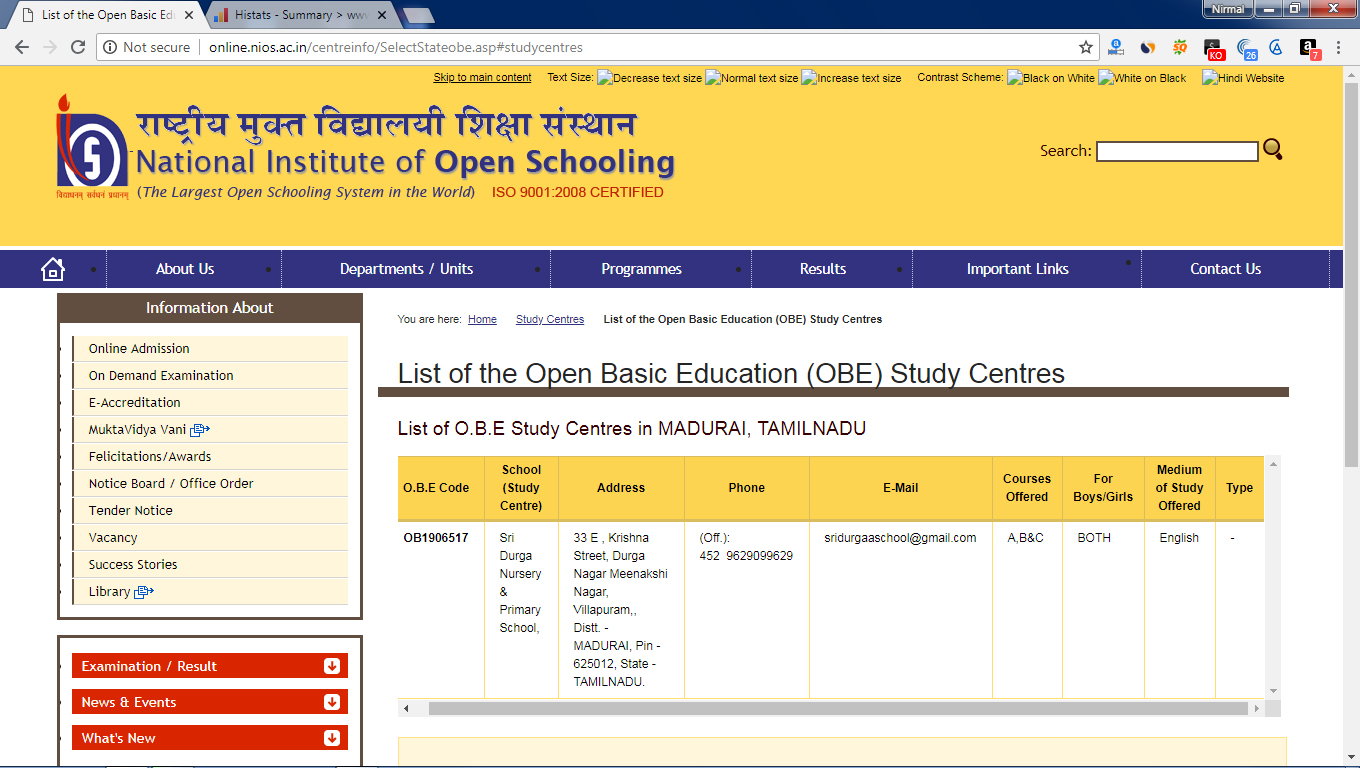
Task: Click inside the Search input field
Action: coord(1177,151)
